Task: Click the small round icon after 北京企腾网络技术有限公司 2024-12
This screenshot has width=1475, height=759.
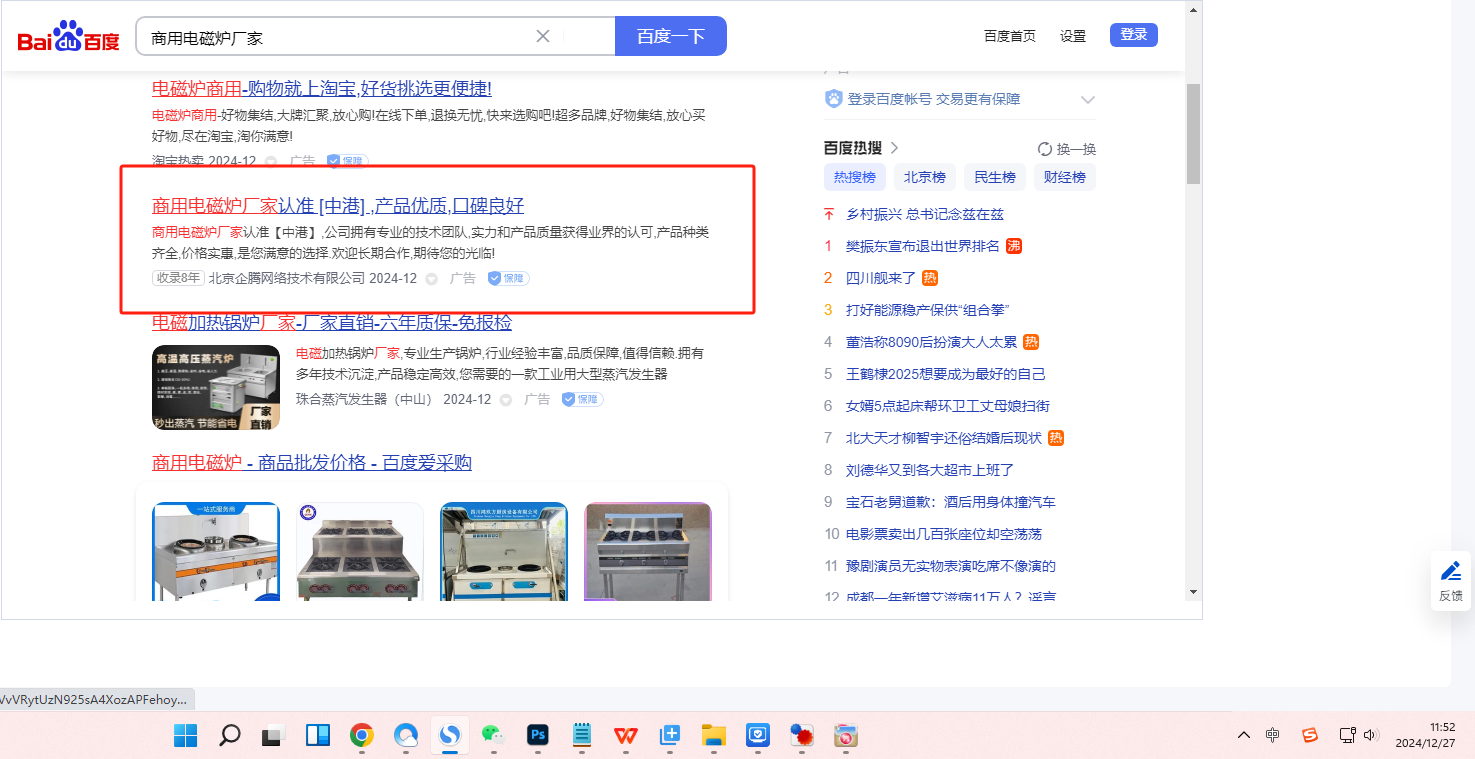Action: pos(432,279)
